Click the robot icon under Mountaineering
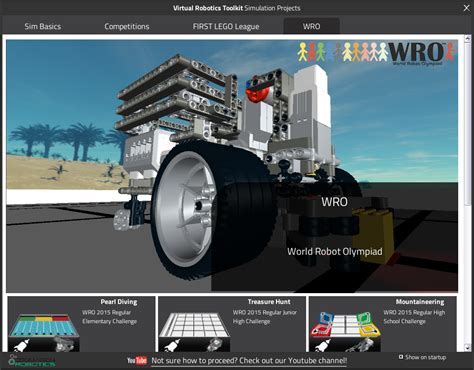Image resolution: width=474 pixels, height=370 pixels. (361, 345)
